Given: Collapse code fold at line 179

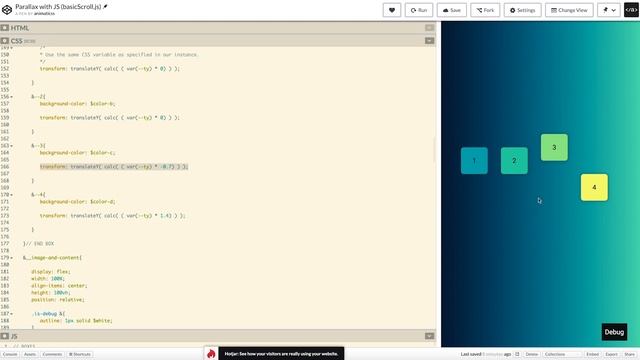Looking at the screenshot, I should click(11, 258).
